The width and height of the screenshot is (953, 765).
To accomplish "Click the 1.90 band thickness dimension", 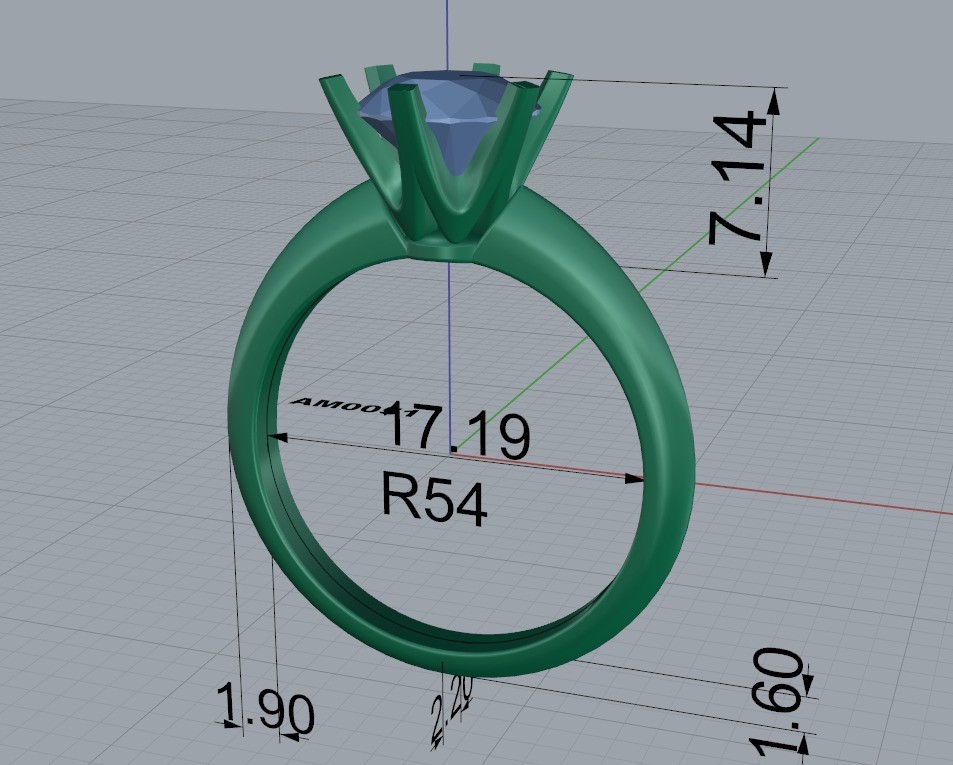I will pos(266,707).
